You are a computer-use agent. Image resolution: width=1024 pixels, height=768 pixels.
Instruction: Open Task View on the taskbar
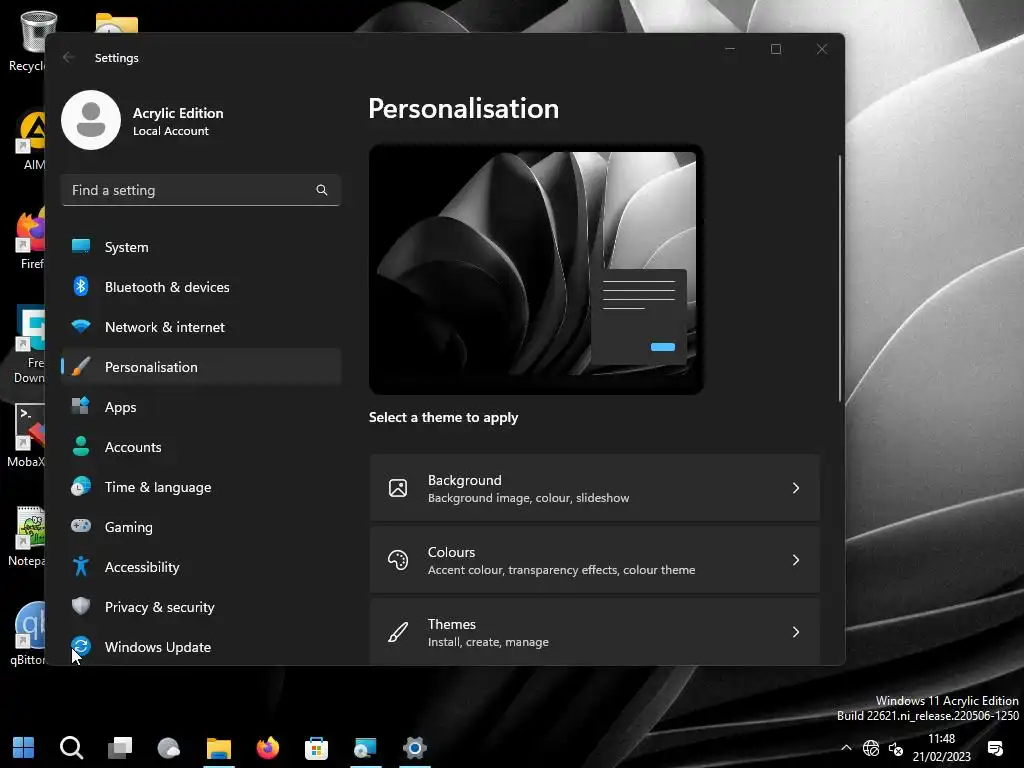120,747
